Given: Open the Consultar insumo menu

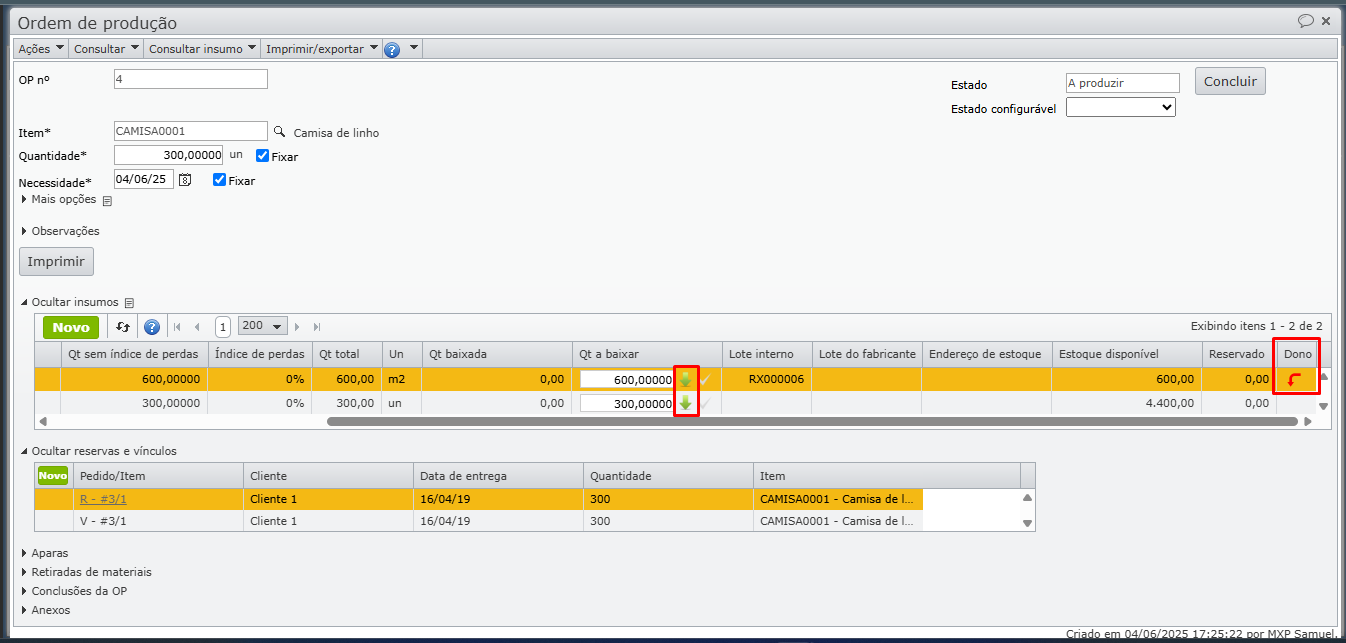Looking at the screenshot, I should (x=202, y=48).
